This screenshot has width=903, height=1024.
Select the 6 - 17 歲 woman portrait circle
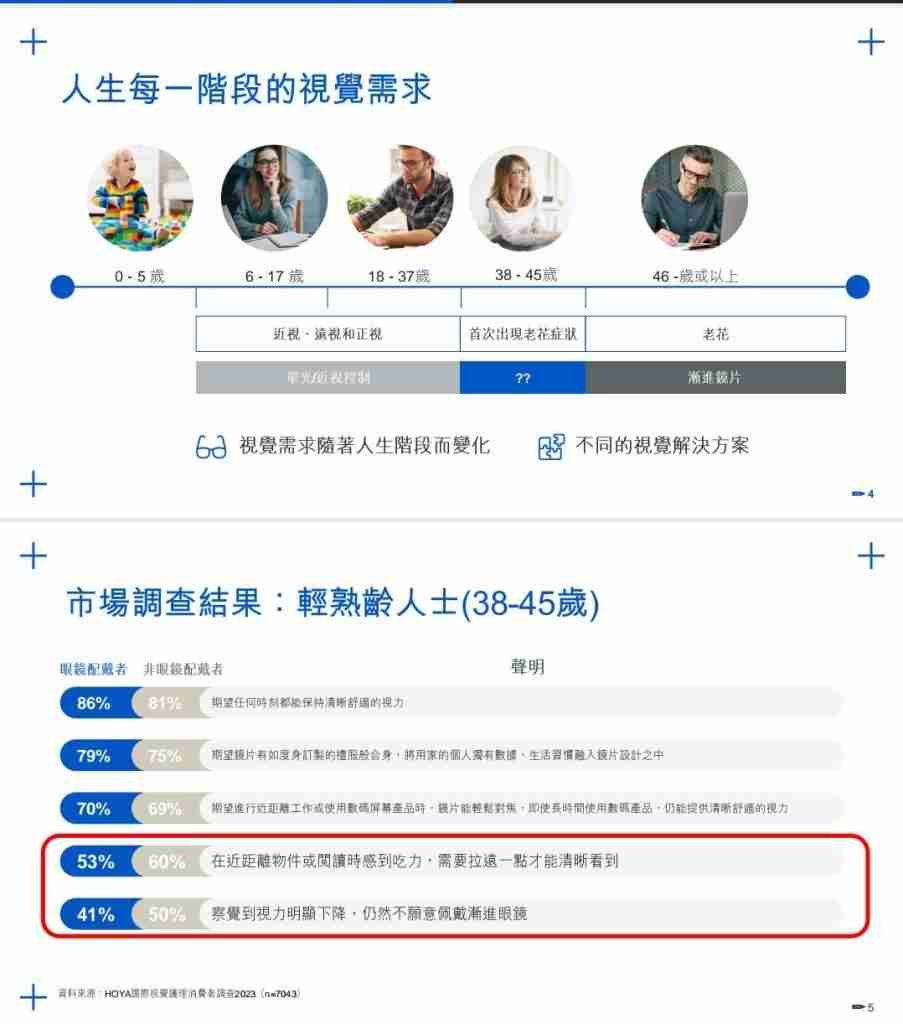(274, 198)
